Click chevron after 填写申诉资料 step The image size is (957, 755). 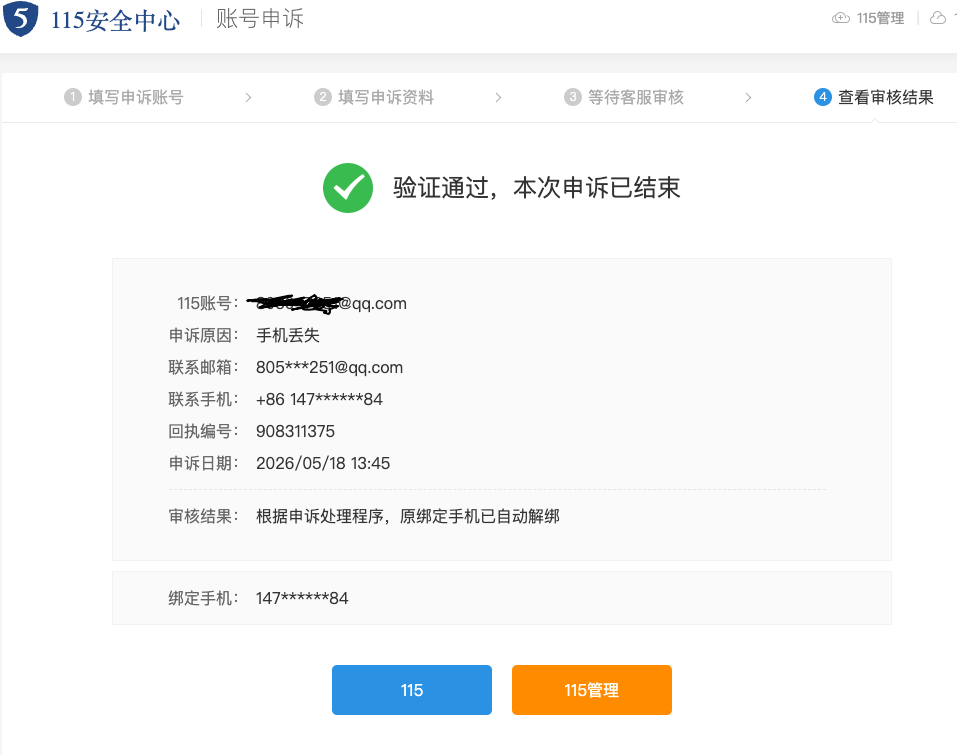[498, 98]
